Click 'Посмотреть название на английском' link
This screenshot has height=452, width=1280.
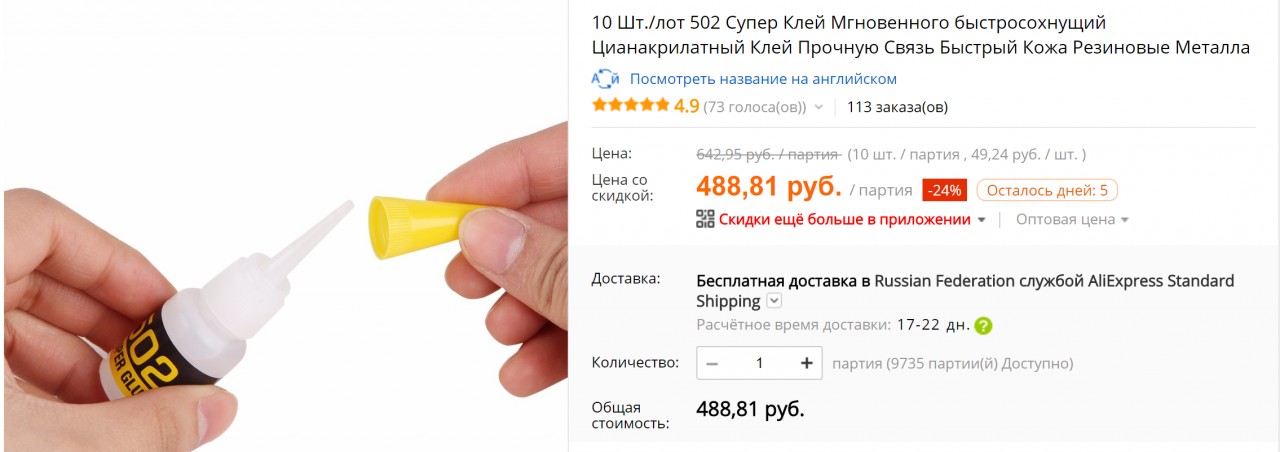click(x=763, y=79)
